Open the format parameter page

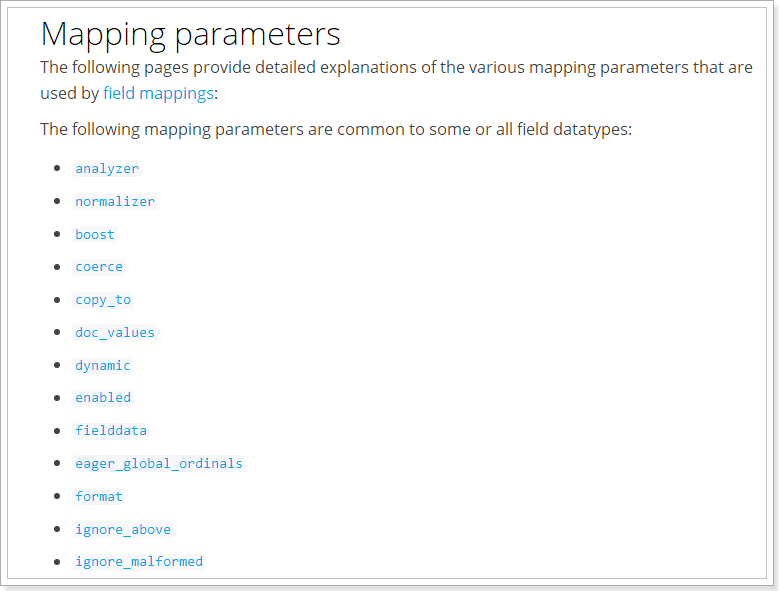[99, 496]
